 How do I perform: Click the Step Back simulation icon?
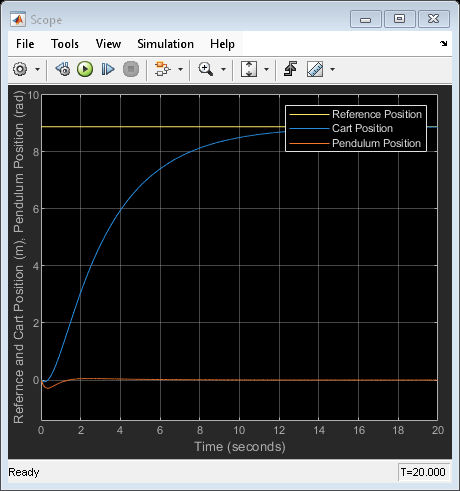coord(63,69)
